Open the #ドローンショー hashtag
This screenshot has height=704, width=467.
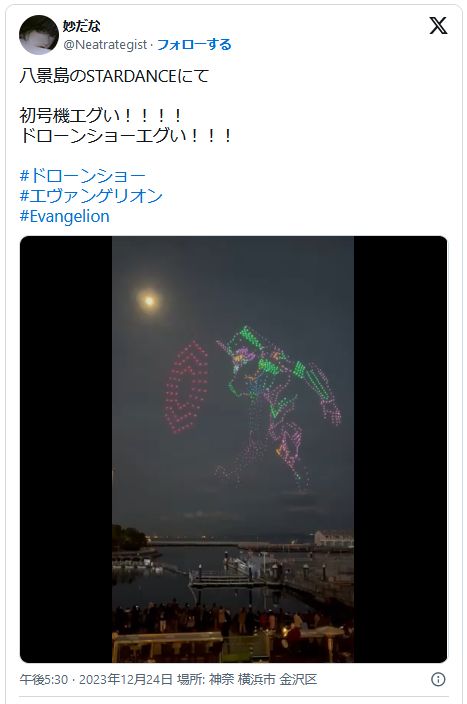[x=83, y=176]
